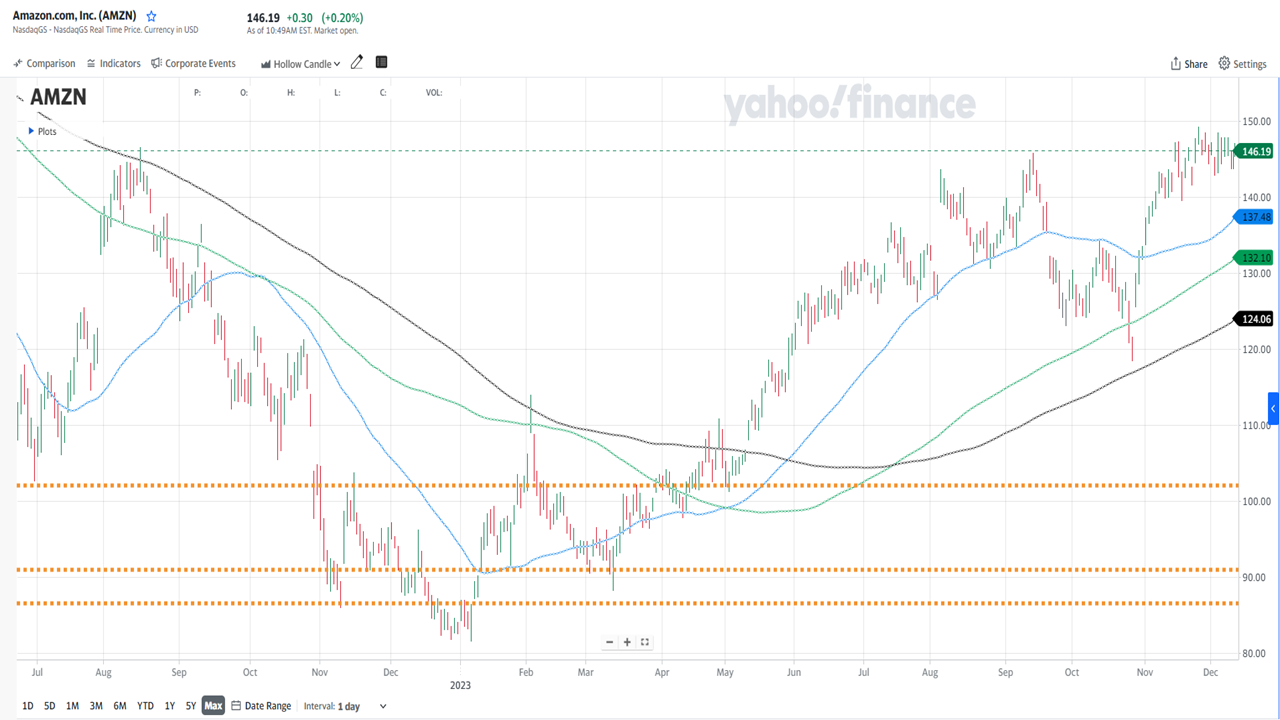Show Corporate Events options
This screenshot has width=1280, height=720.
[193, 63]
